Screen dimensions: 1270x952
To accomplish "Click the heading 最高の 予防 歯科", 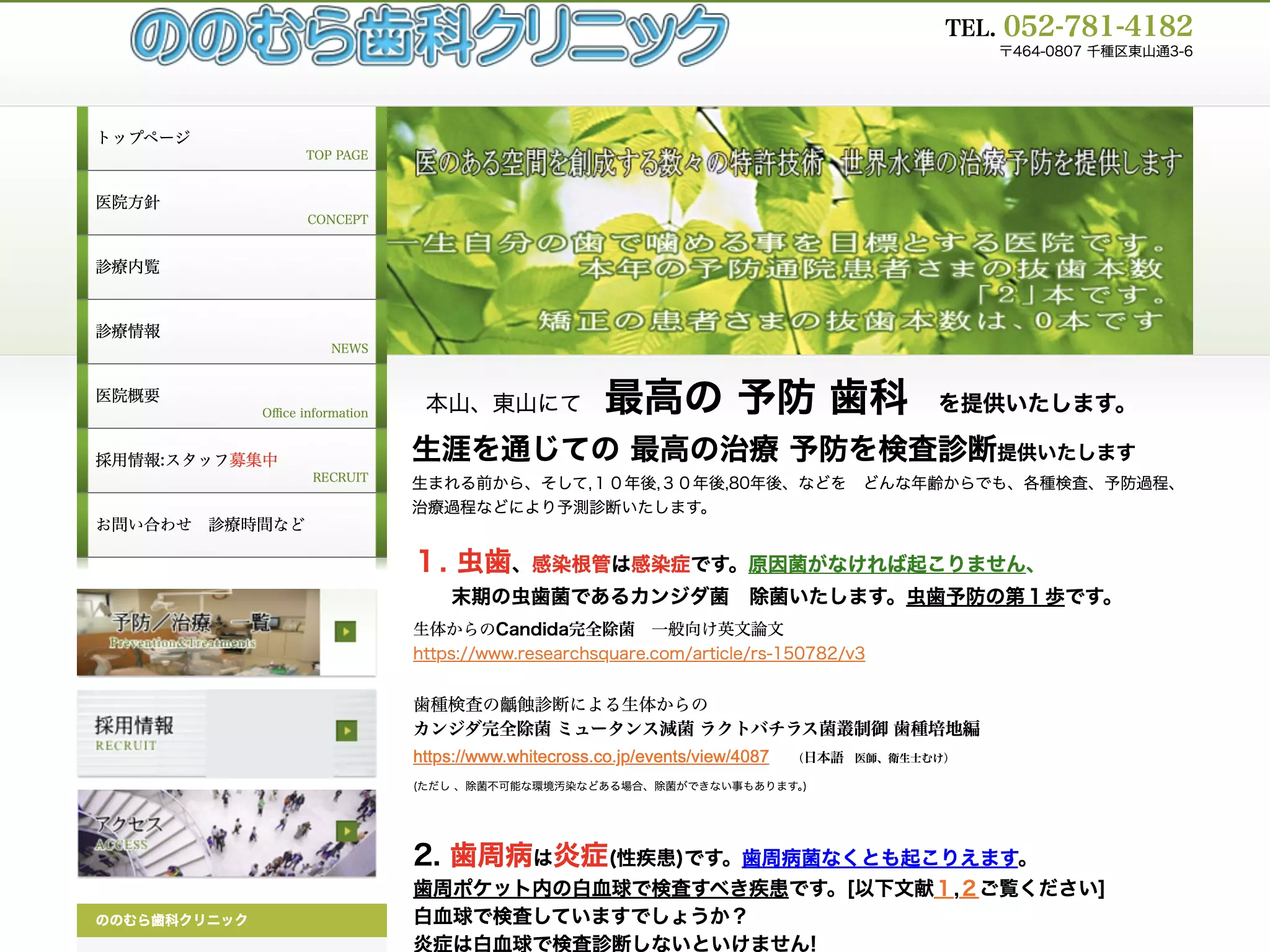I will [757, 397].
